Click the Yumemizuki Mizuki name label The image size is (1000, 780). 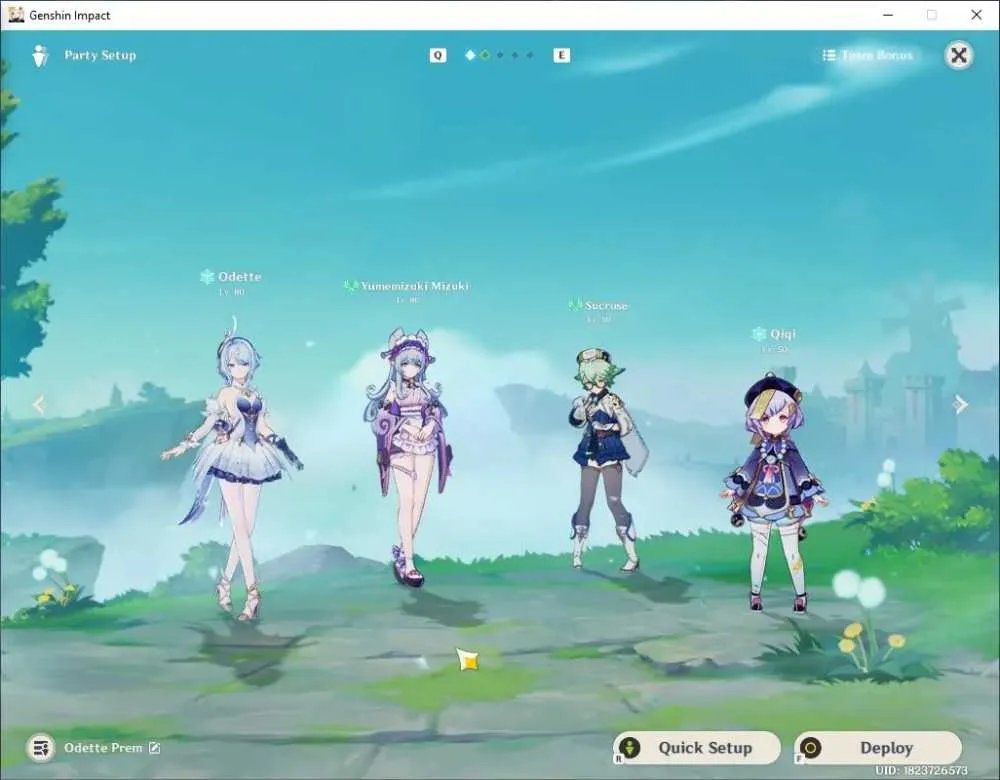415,286
